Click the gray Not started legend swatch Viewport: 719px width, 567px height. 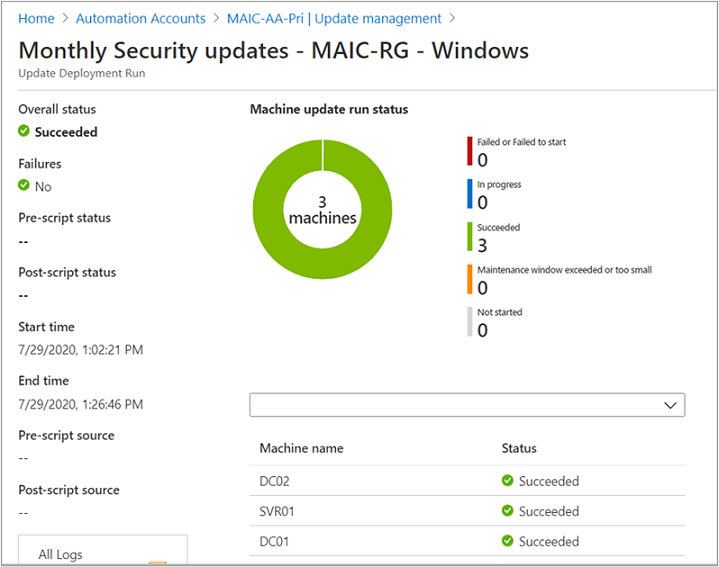pyautogui.click(x=469, y=322)
